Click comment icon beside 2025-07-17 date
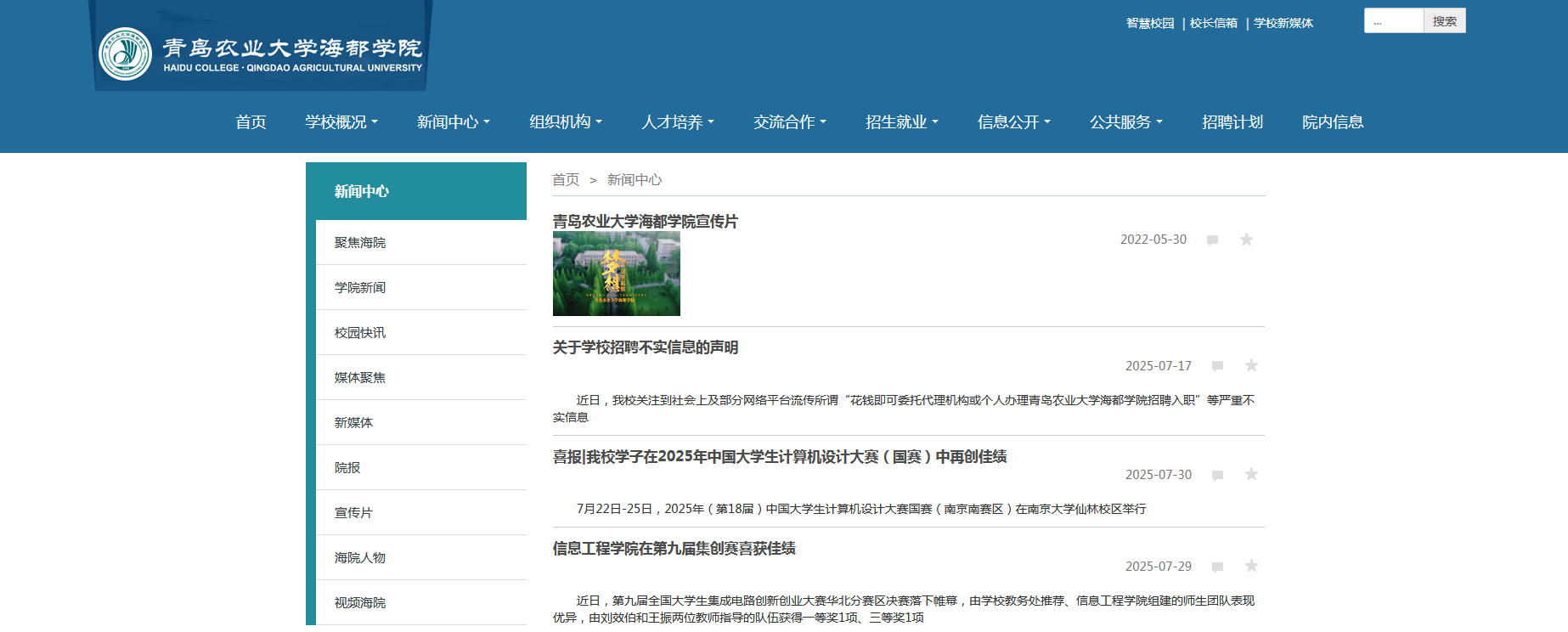Viewport: 1568px width, 632px height. (1217, 366)
